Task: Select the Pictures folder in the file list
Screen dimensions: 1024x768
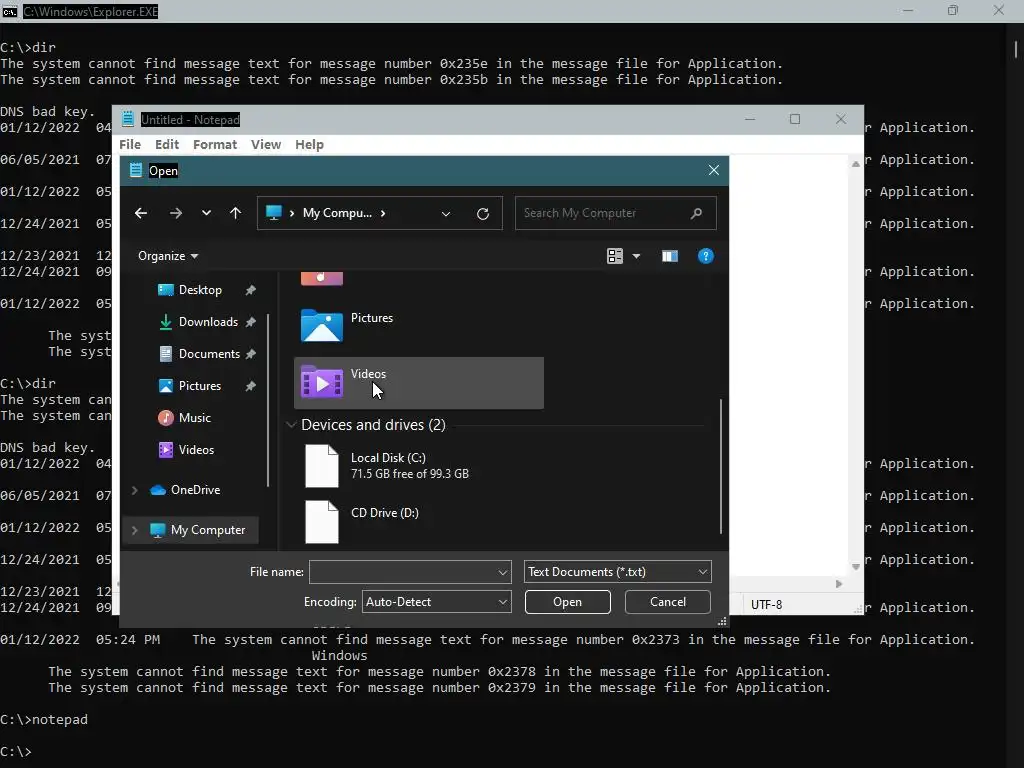Action: [x=418, y=327]
